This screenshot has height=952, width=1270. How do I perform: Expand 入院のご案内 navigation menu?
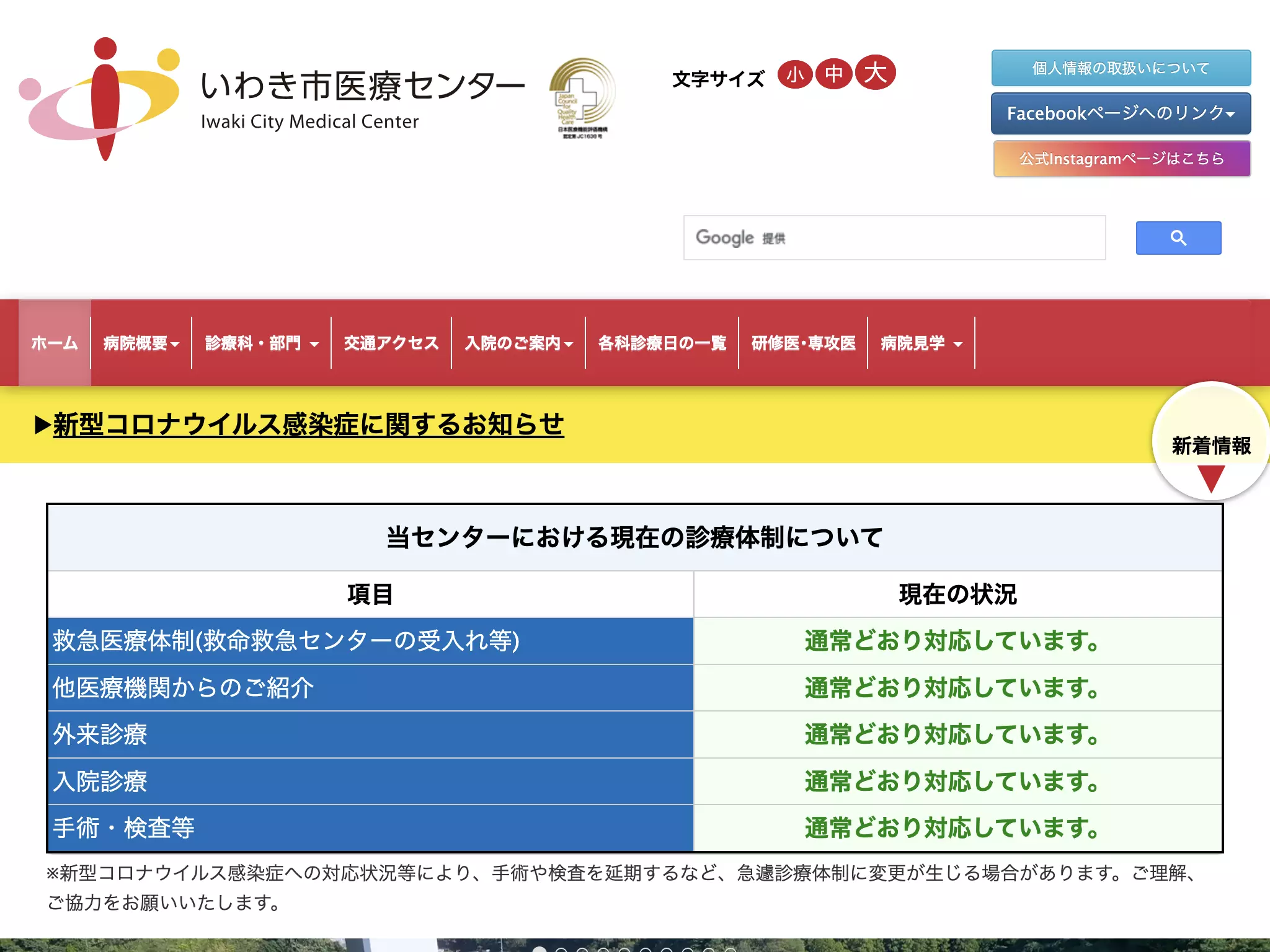click(x=518, y=343)
